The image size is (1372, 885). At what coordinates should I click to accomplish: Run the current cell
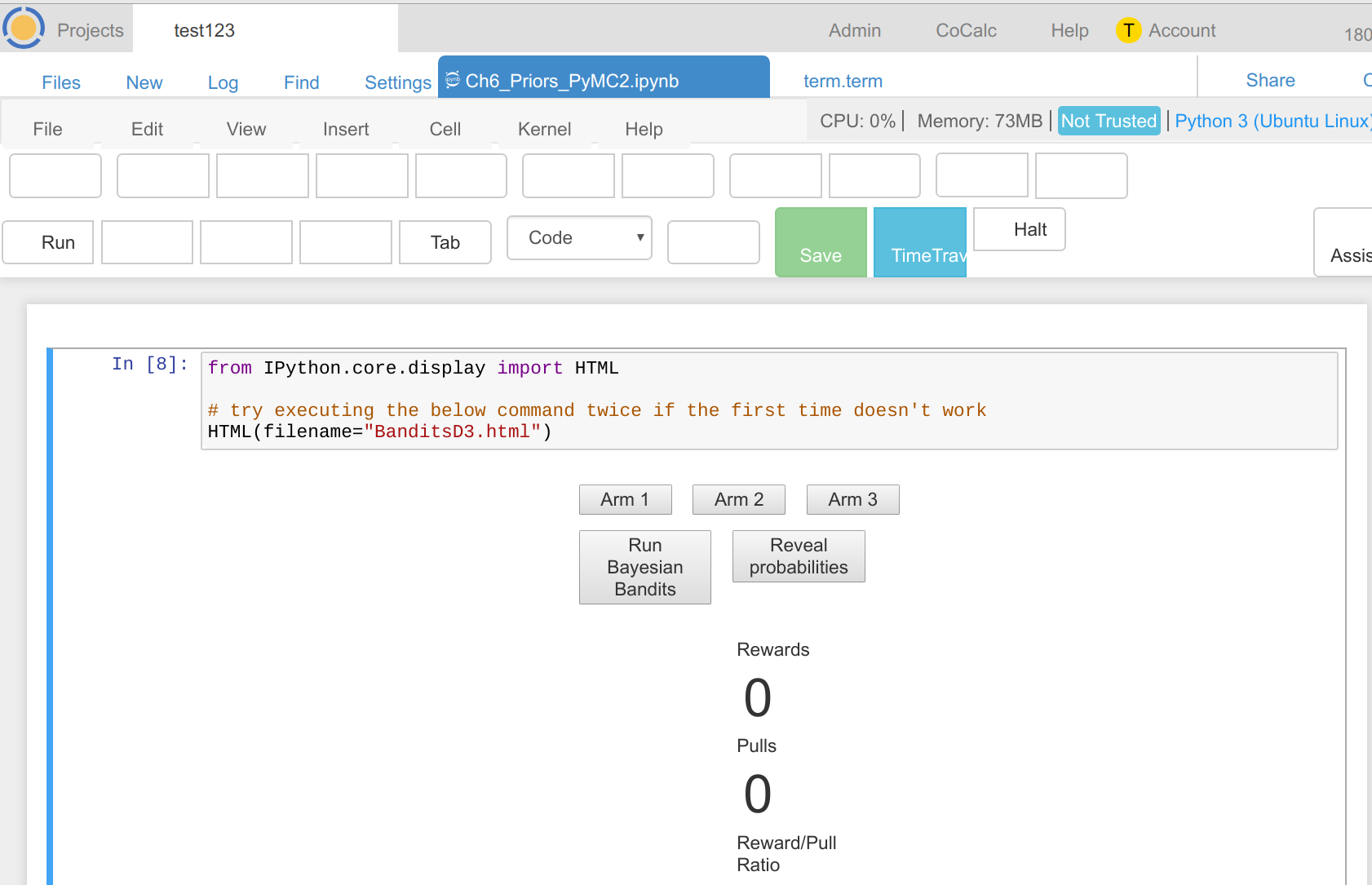pos(47,242)
